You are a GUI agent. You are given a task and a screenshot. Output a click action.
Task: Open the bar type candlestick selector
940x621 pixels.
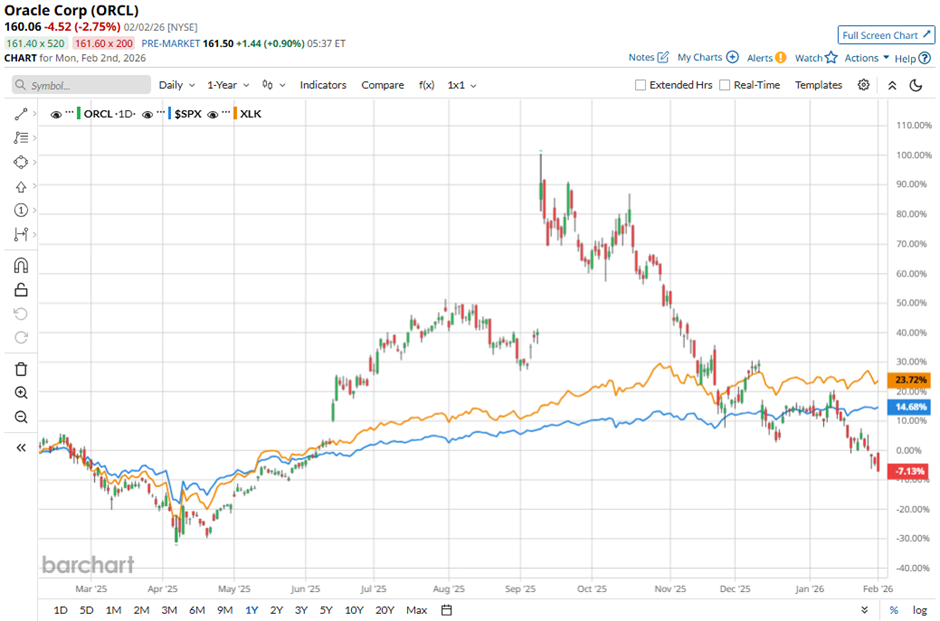click(273, 85)
